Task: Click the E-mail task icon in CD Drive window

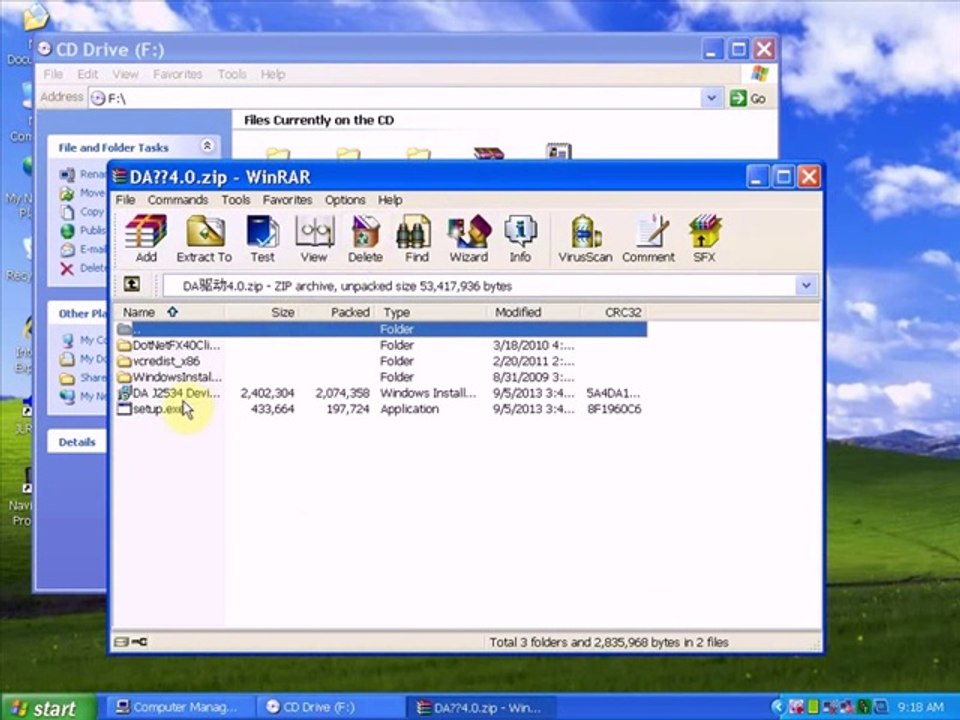Action: pyautogui.click(x=67, y=250)
